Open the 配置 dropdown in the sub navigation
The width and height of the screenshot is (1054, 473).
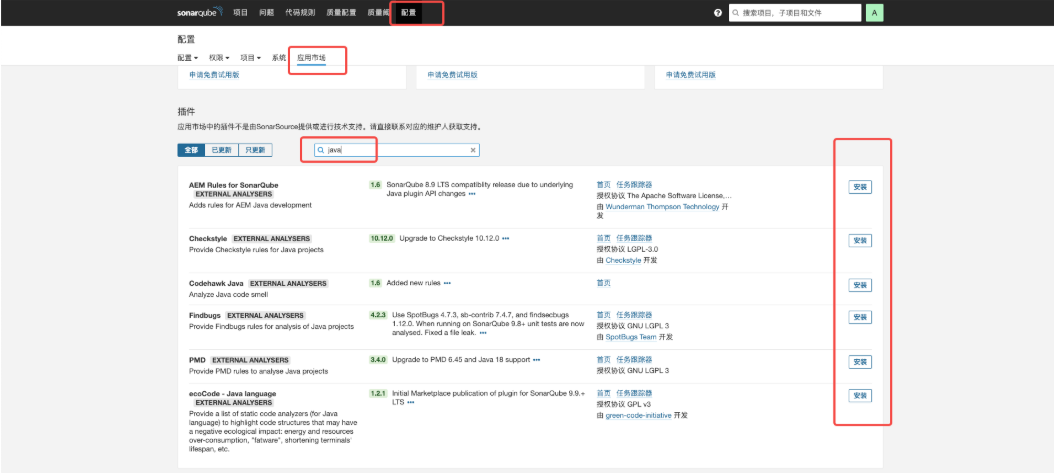click(x=188, y=58)
